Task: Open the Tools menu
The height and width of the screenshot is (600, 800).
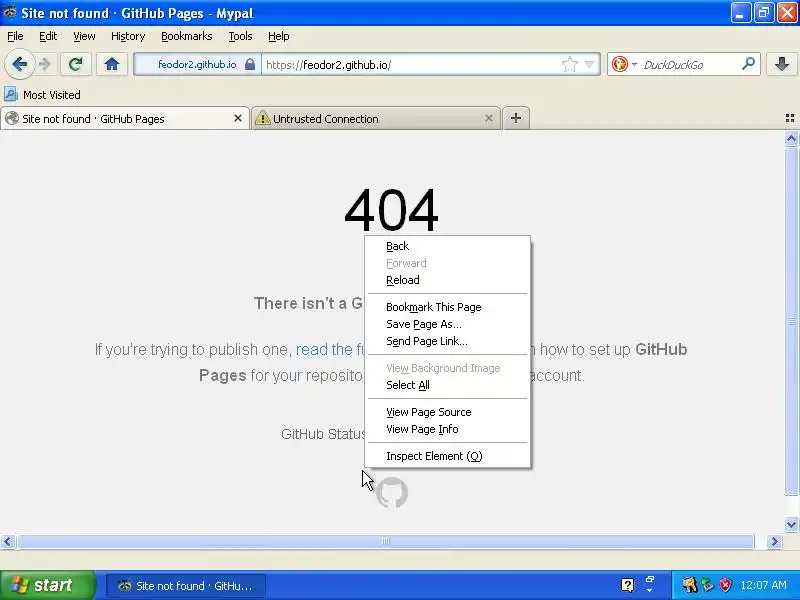Action: 240,36
